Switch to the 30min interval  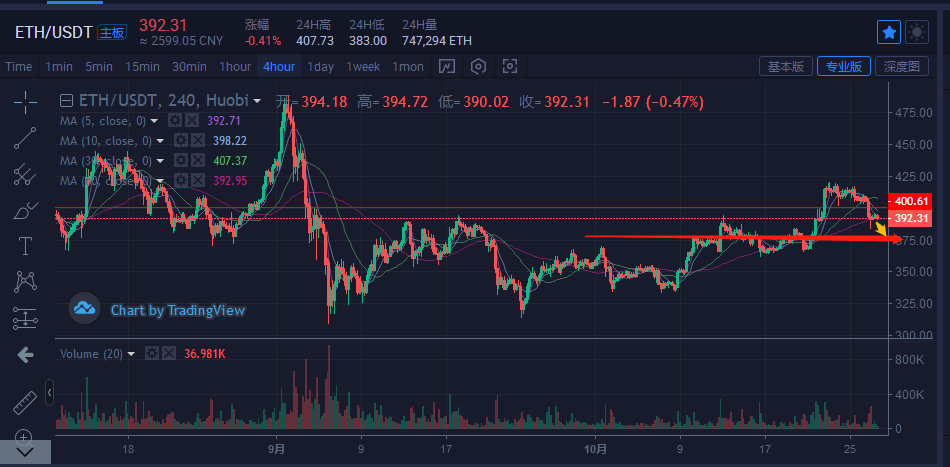189,67
